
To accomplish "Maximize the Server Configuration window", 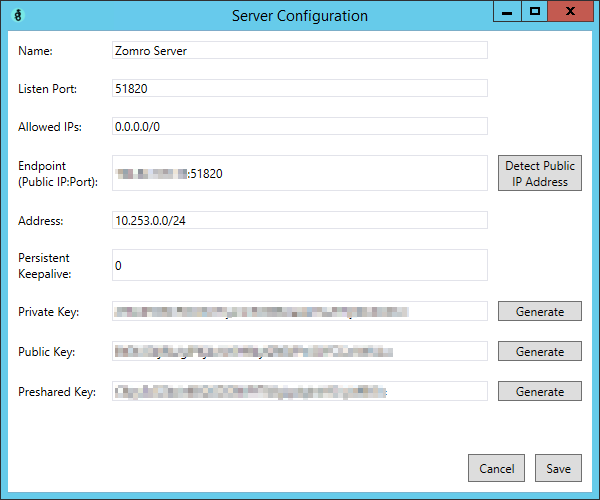I will pos(535,12).
